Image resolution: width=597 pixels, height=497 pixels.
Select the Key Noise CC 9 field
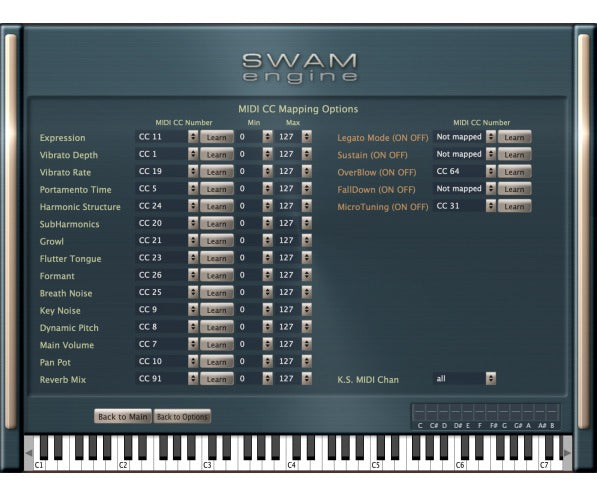point(162,310)
